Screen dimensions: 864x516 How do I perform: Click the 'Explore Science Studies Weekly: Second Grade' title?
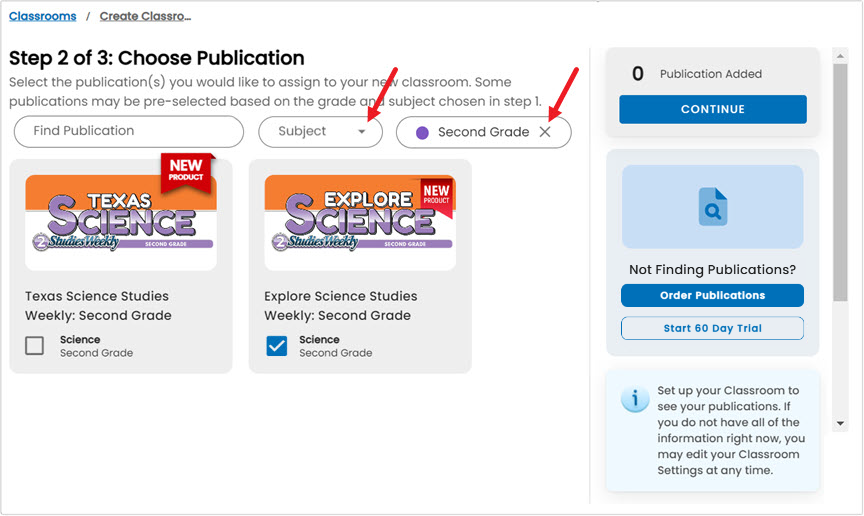click(341, 306)
